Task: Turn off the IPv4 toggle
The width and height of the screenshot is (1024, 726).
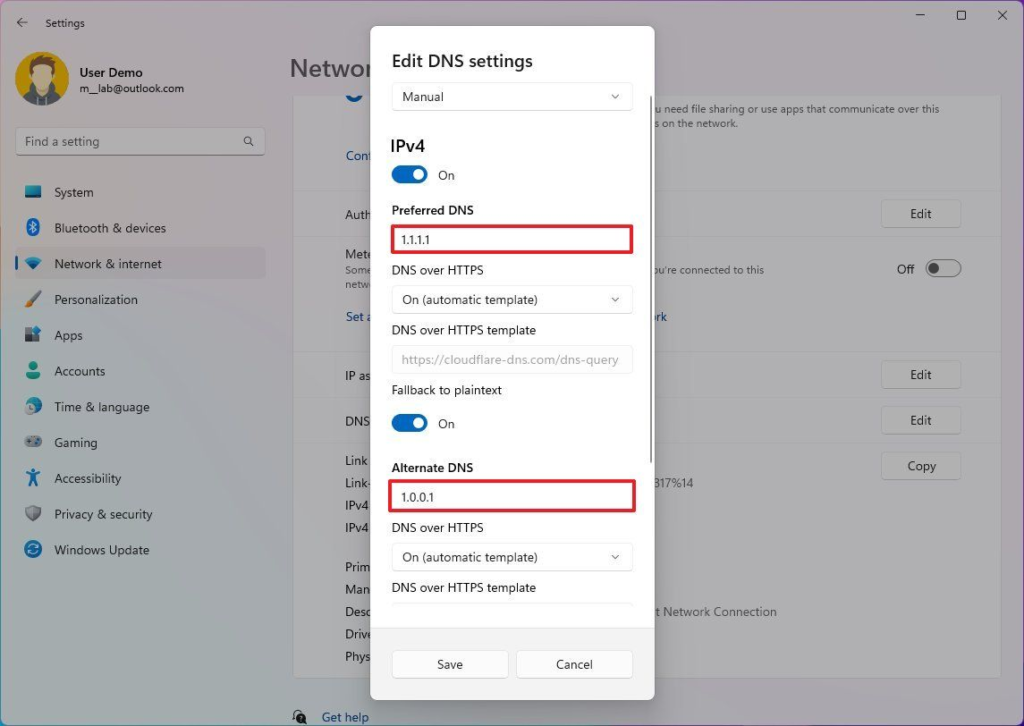Action: coord(410,175)
